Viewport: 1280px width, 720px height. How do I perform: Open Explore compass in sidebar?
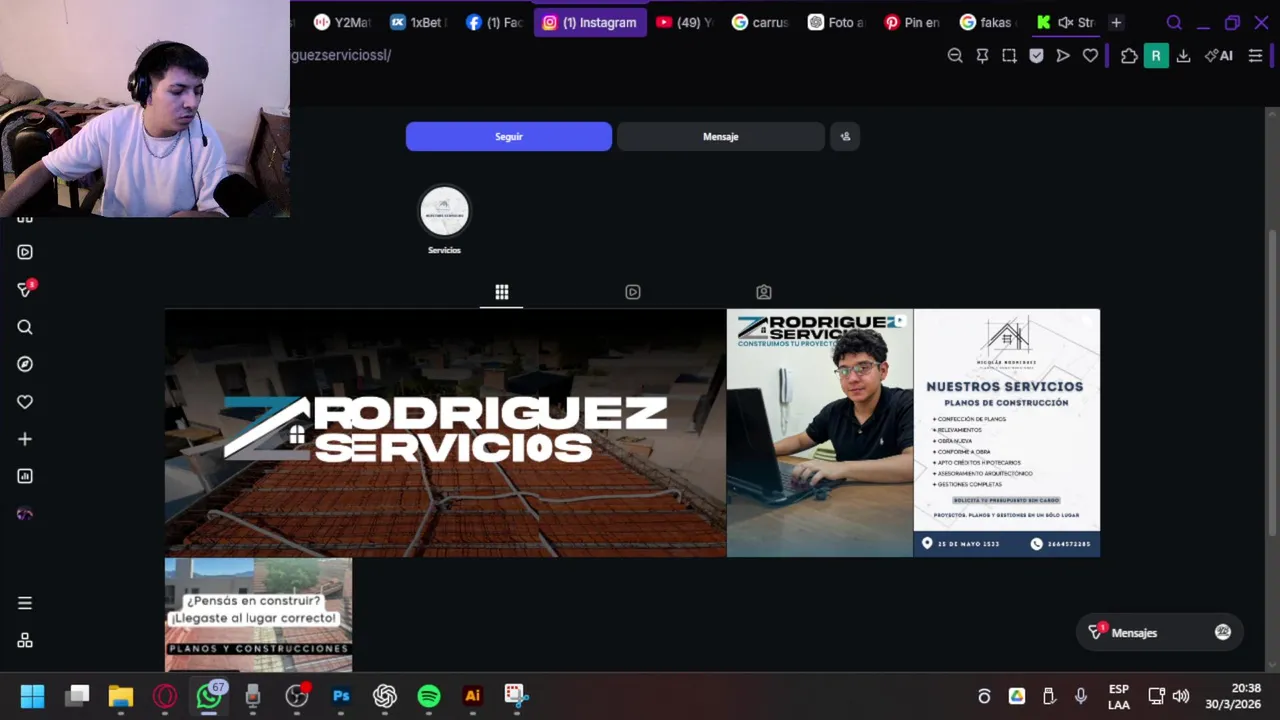pyautogui.click(x=25, y=364)
